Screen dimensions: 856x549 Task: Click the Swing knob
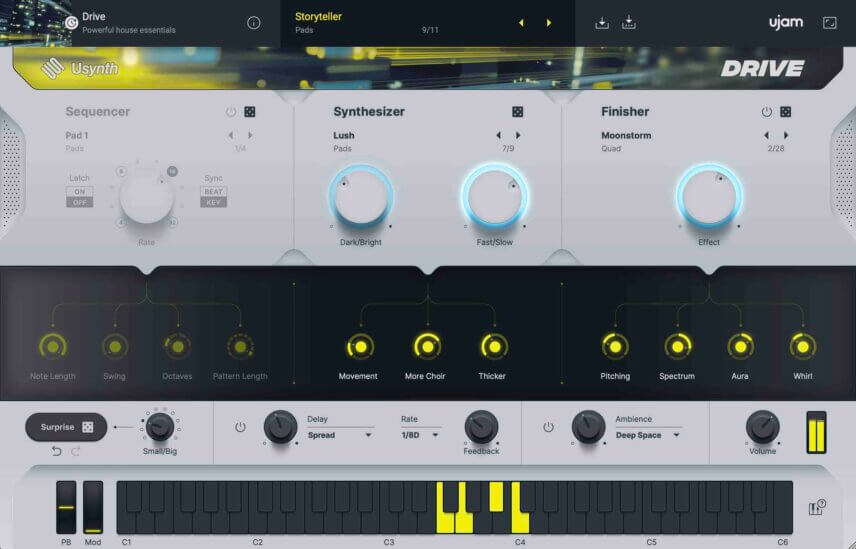(115, 347)
